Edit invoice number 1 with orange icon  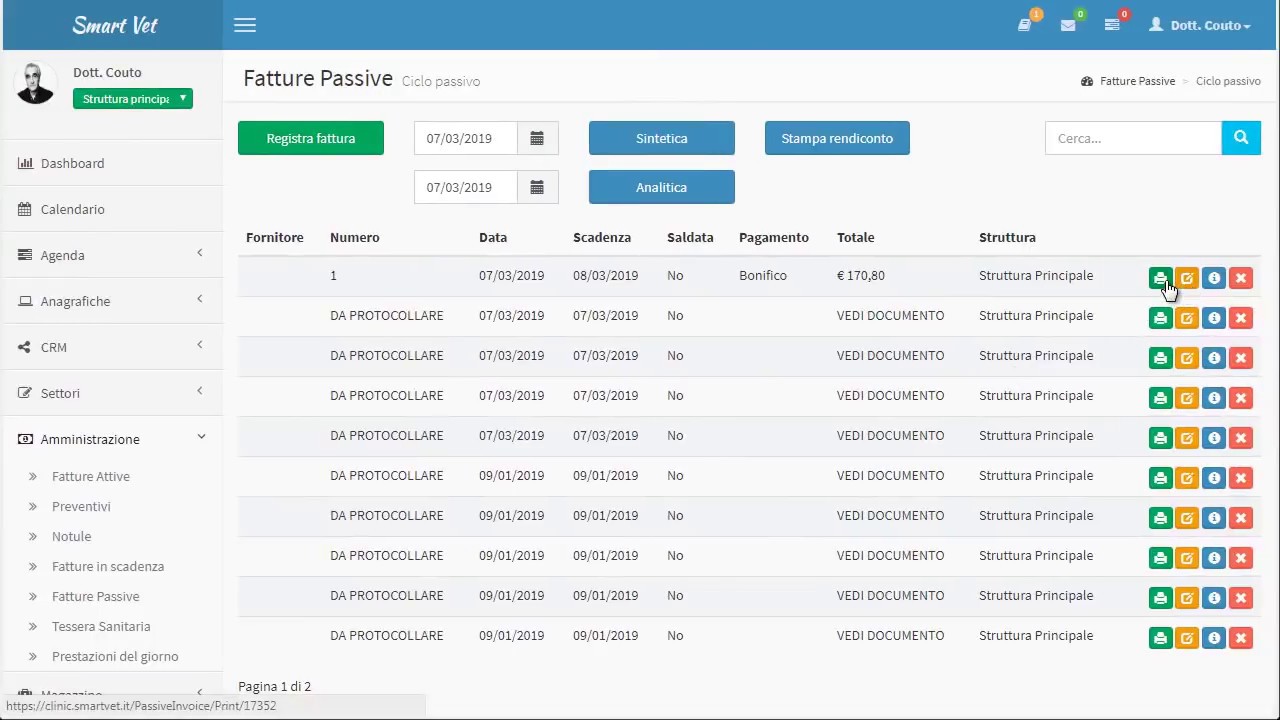pyautogui.click(x=1187, y=278)
